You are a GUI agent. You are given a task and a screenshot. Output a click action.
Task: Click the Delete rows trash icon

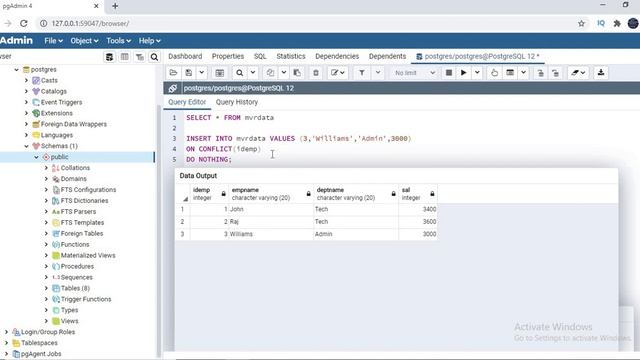pyautogui.click(x=316, y=73)
